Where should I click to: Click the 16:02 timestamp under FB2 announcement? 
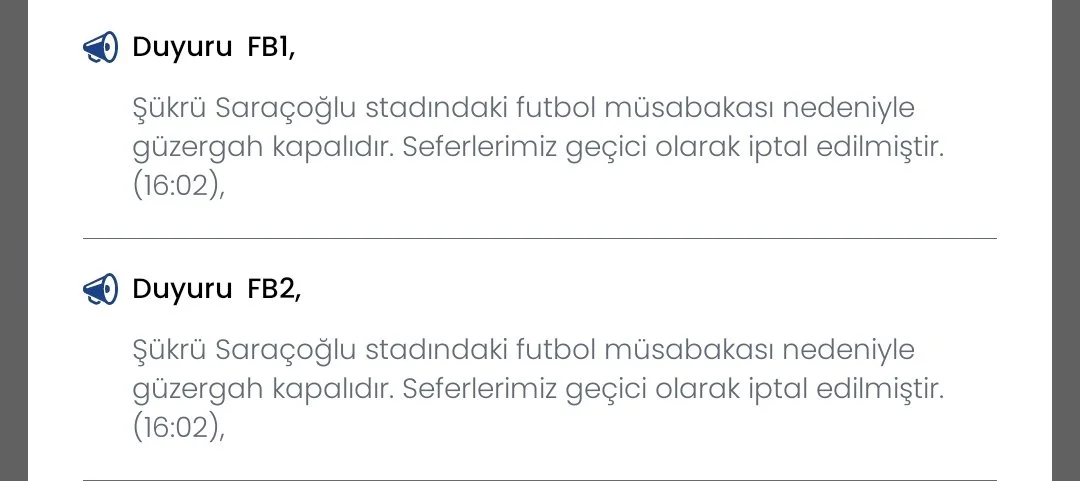(x=175, y=429)
